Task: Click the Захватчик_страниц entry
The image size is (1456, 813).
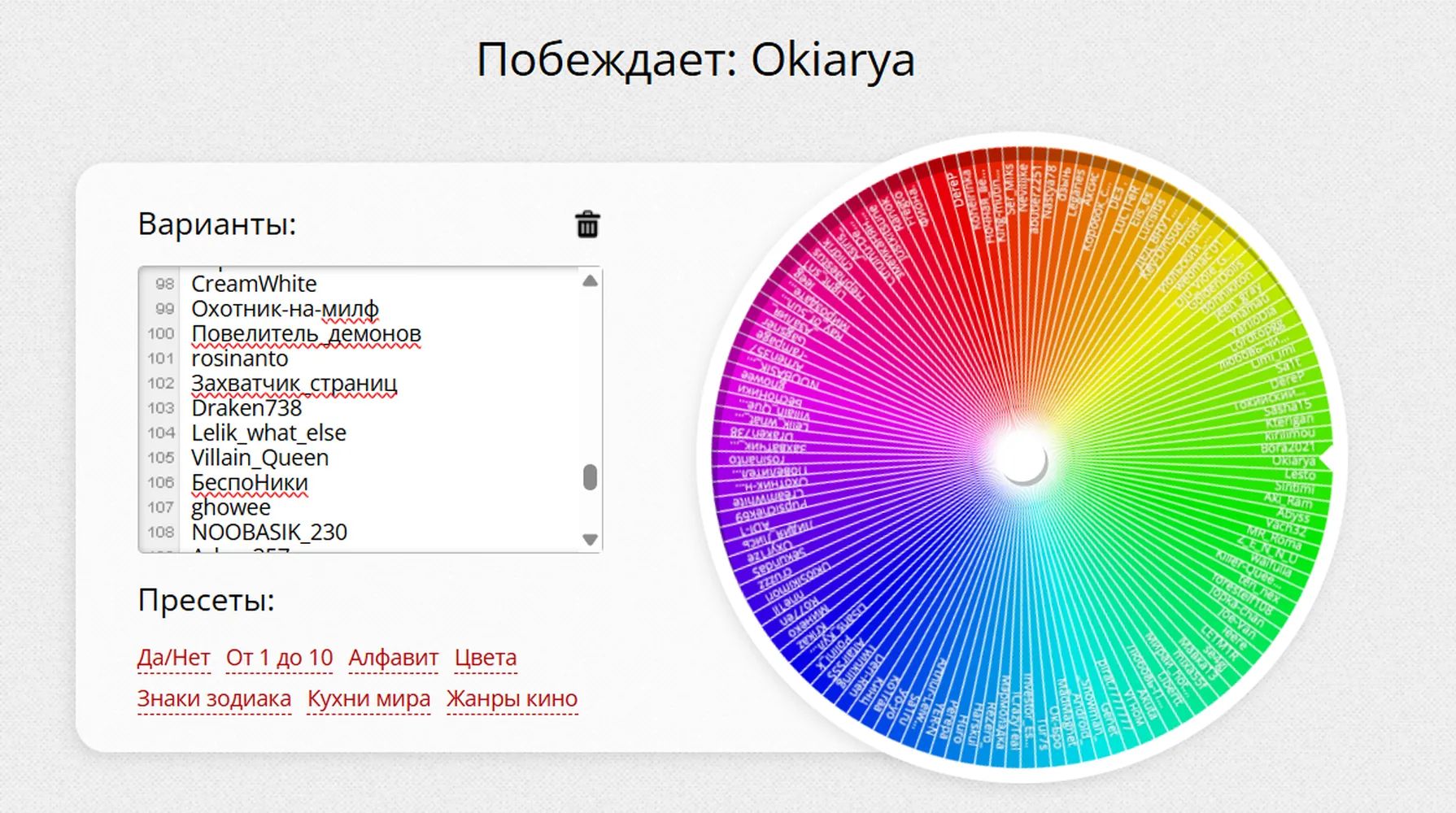Action: pos(294,383)
